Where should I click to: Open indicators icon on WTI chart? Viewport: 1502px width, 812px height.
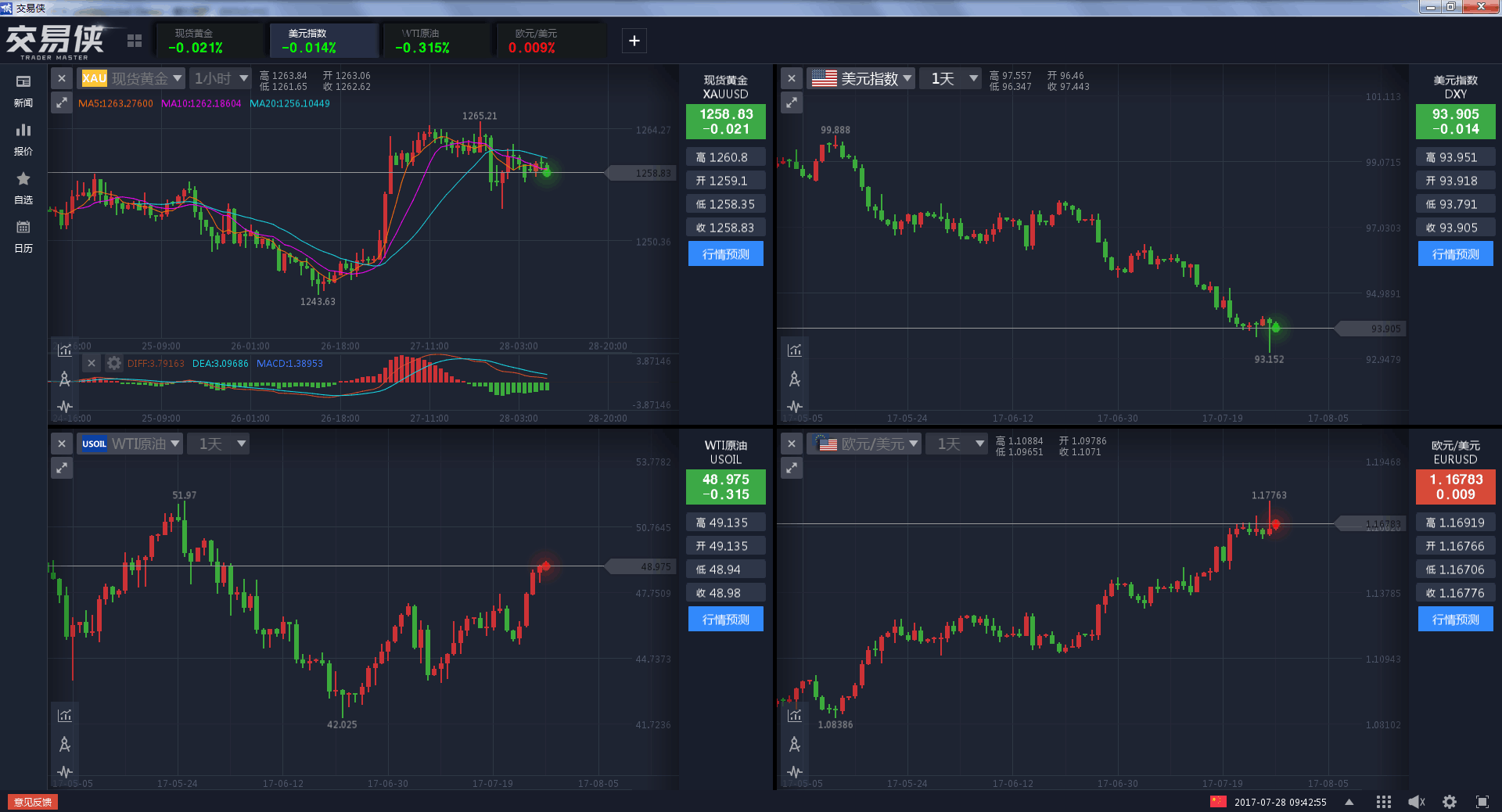tap(65, 715)
